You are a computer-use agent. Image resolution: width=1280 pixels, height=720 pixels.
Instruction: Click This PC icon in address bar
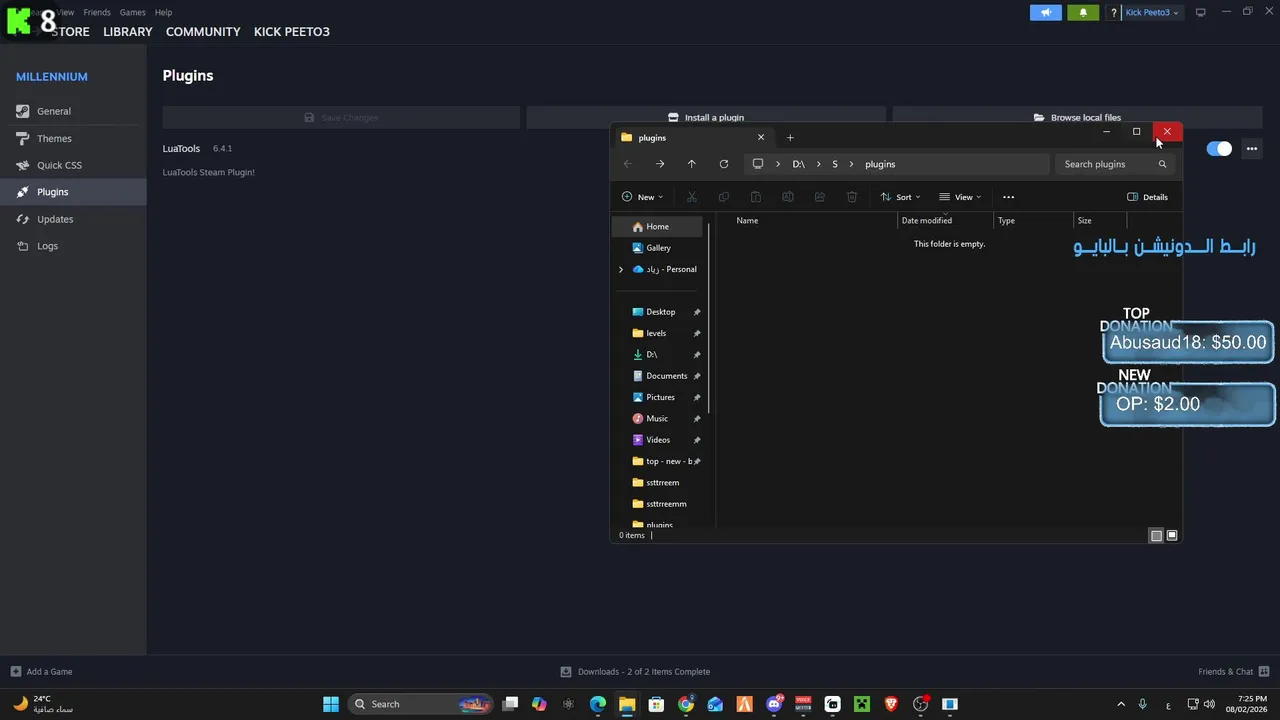point(758,164)
